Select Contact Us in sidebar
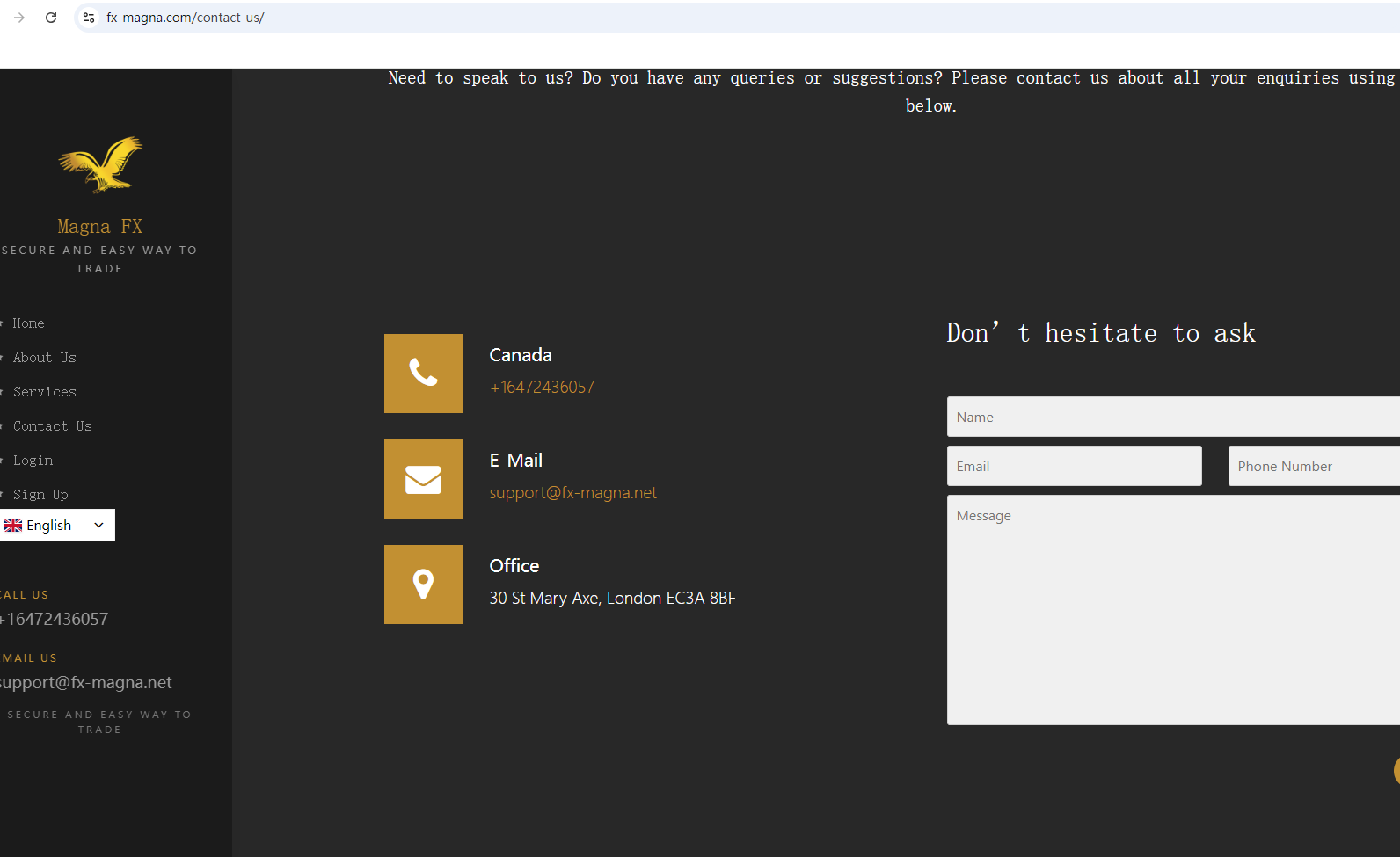 tap(52, 426)
